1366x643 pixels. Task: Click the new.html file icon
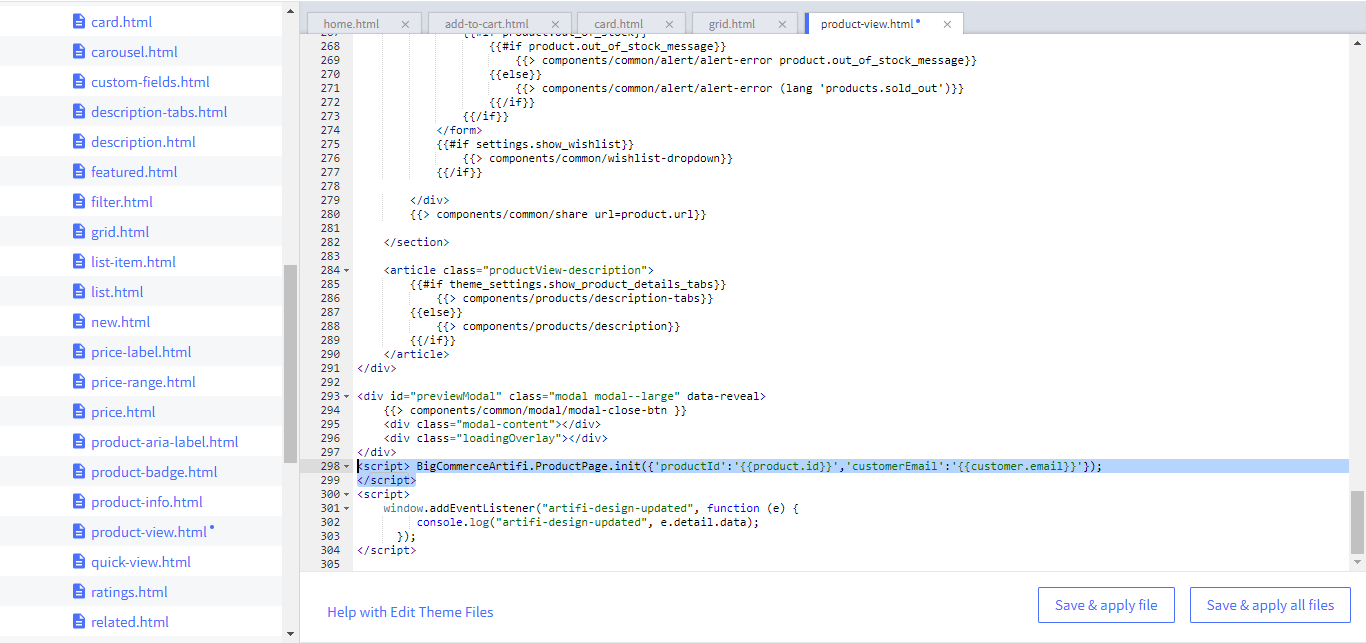coord(79,321)
